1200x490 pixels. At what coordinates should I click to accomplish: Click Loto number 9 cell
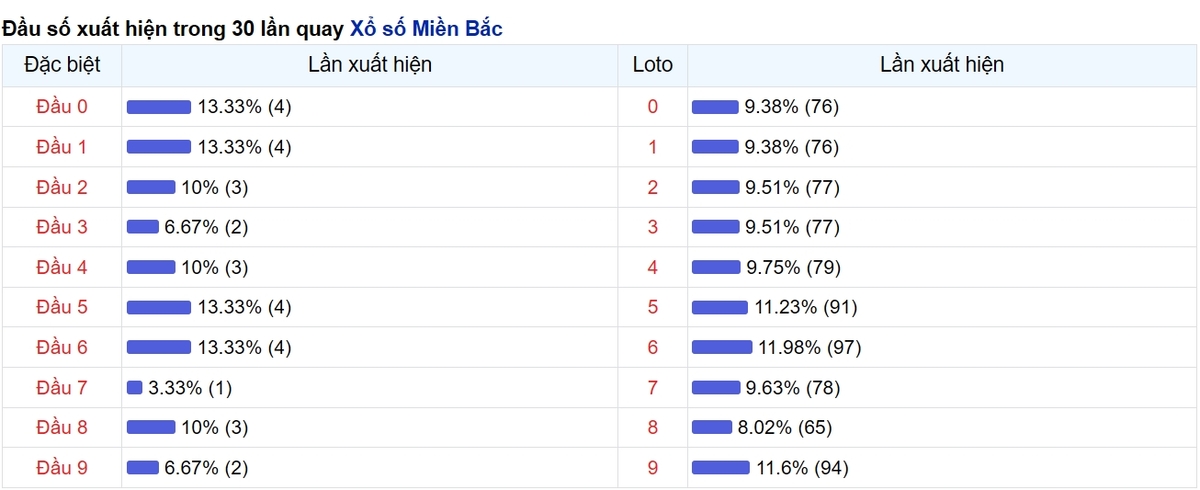click(653, 467)
